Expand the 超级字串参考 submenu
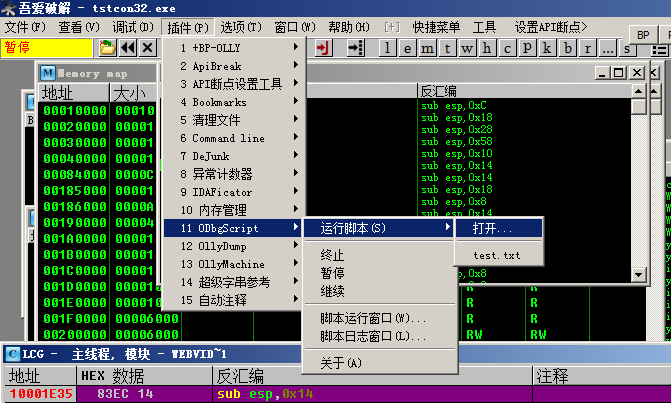 (233, 282)
